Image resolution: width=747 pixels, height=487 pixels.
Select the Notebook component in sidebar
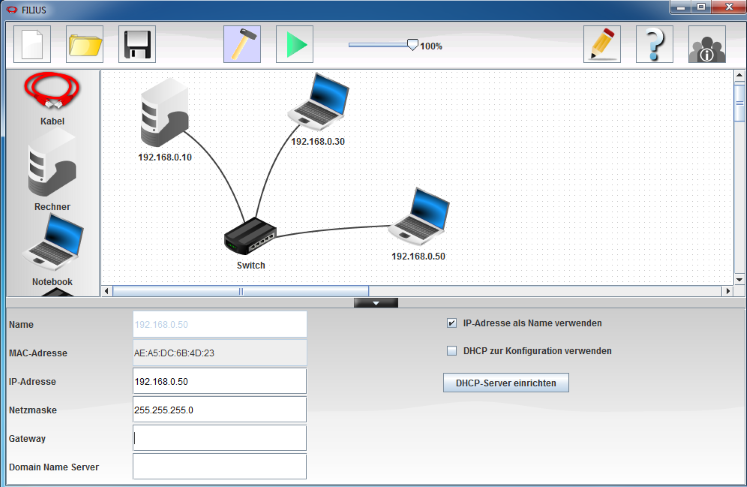click(x=52, y=249)
